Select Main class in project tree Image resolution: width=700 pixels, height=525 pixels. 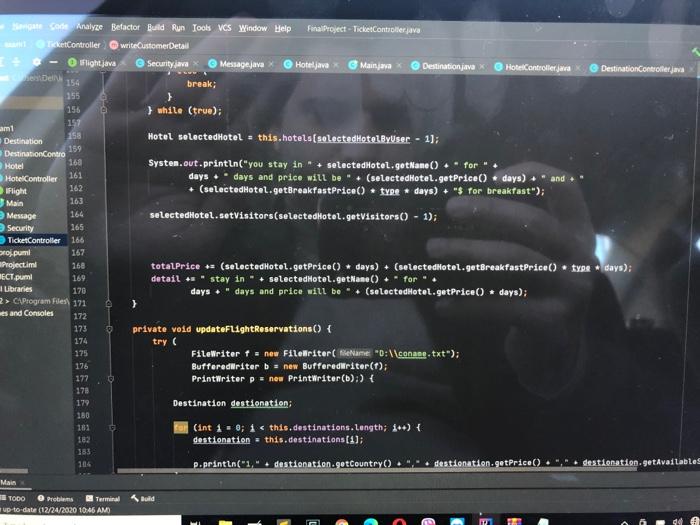[x=12, y=204]
